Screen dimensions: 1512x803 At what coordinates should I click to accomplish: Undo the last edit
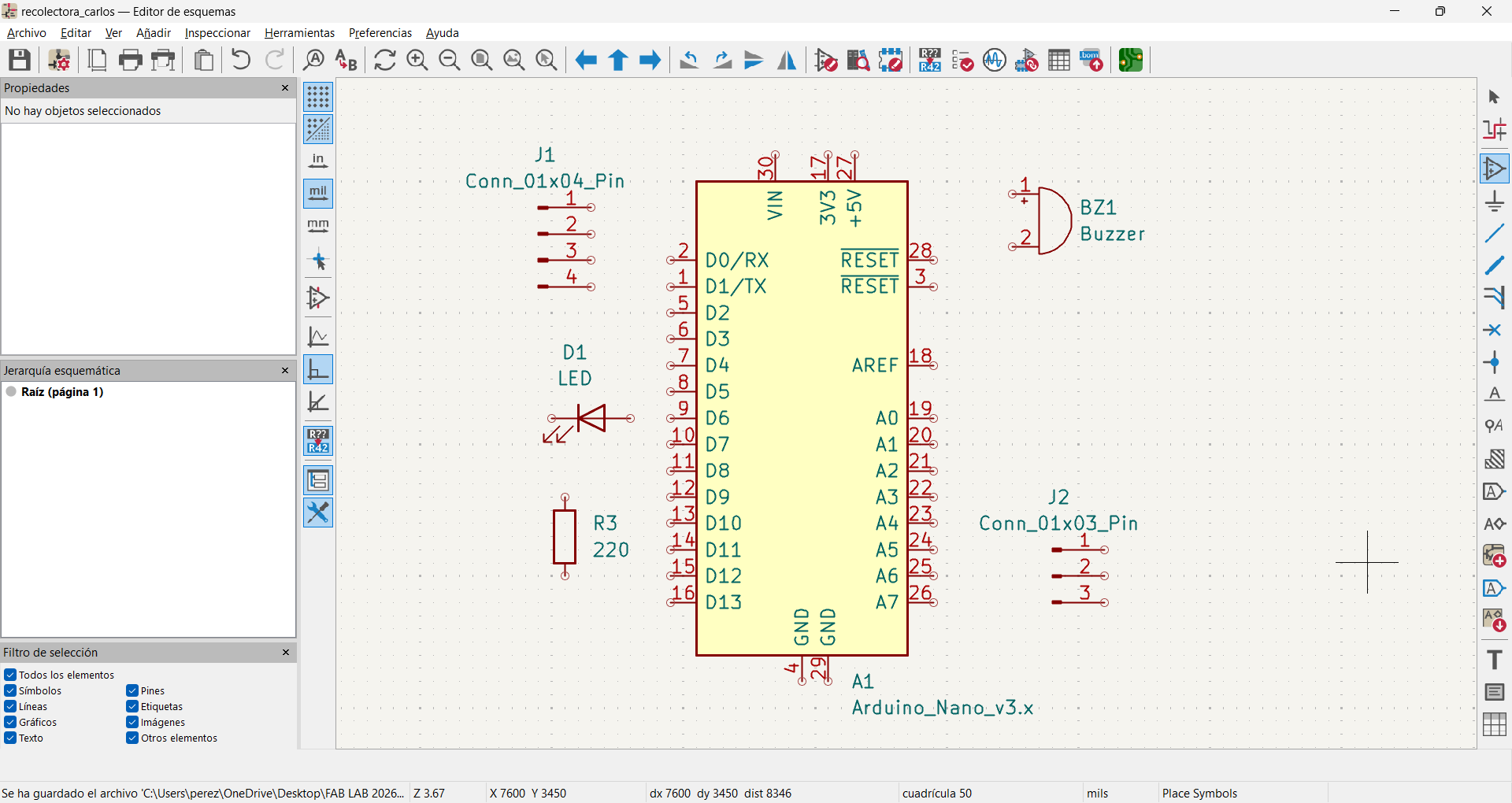[x=241, y=60]
